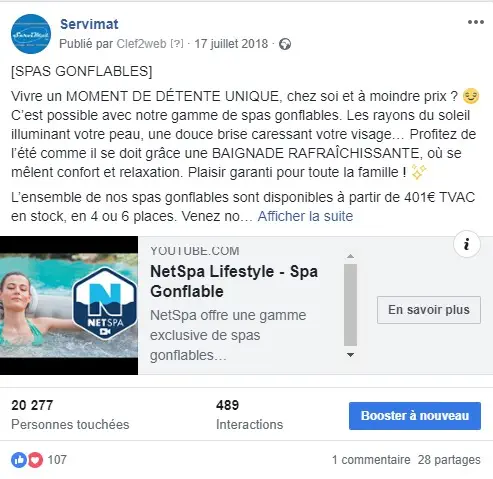
Task: Click the info circle icon on link preview
Action: (467, 244)
